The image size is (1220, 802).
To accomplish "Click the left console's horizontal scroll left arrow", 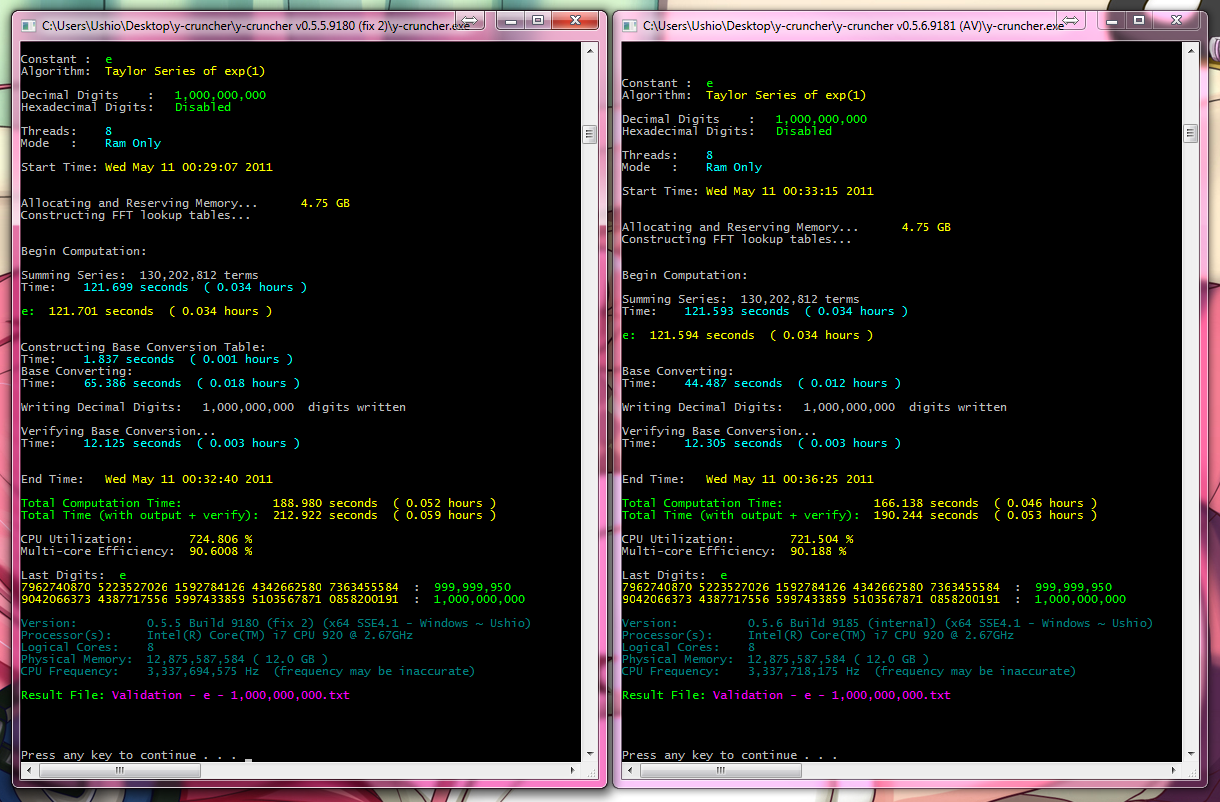I will [x=28, y=768].
